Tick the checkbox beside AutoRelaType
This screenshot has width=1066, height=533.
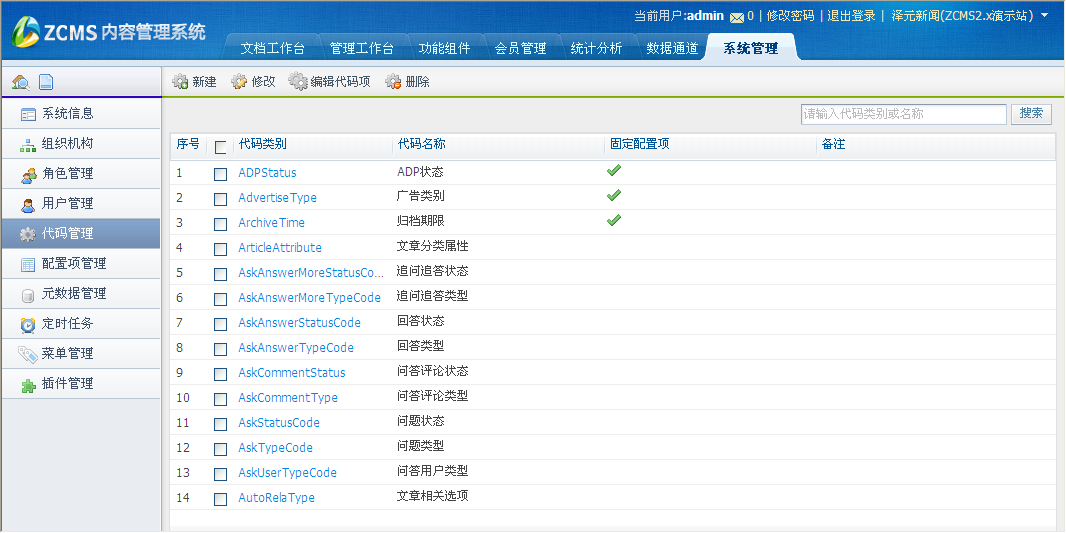click(221, 499)
